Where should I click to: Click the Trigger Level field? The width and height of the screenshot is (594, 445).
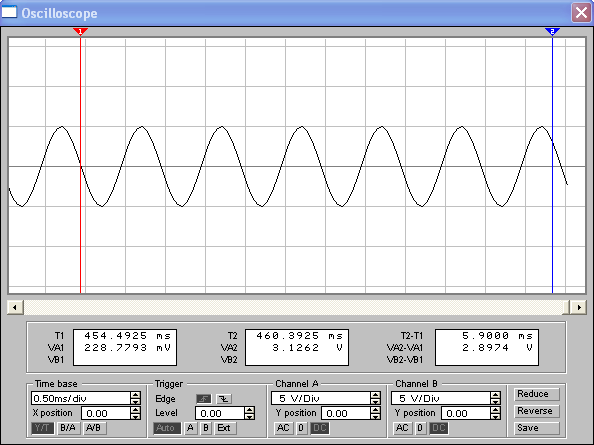pos(220,413)
